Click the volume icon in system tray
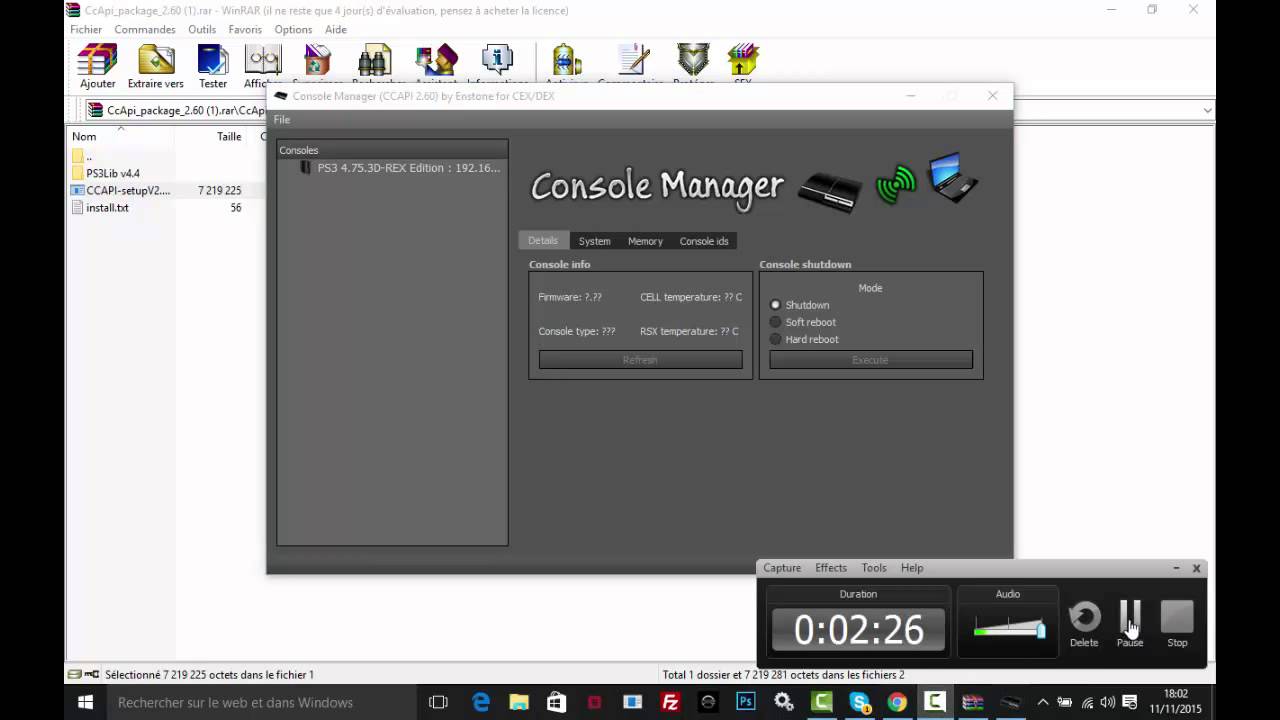This screenshot has width=1280, height=720. tap(1108, 702)
